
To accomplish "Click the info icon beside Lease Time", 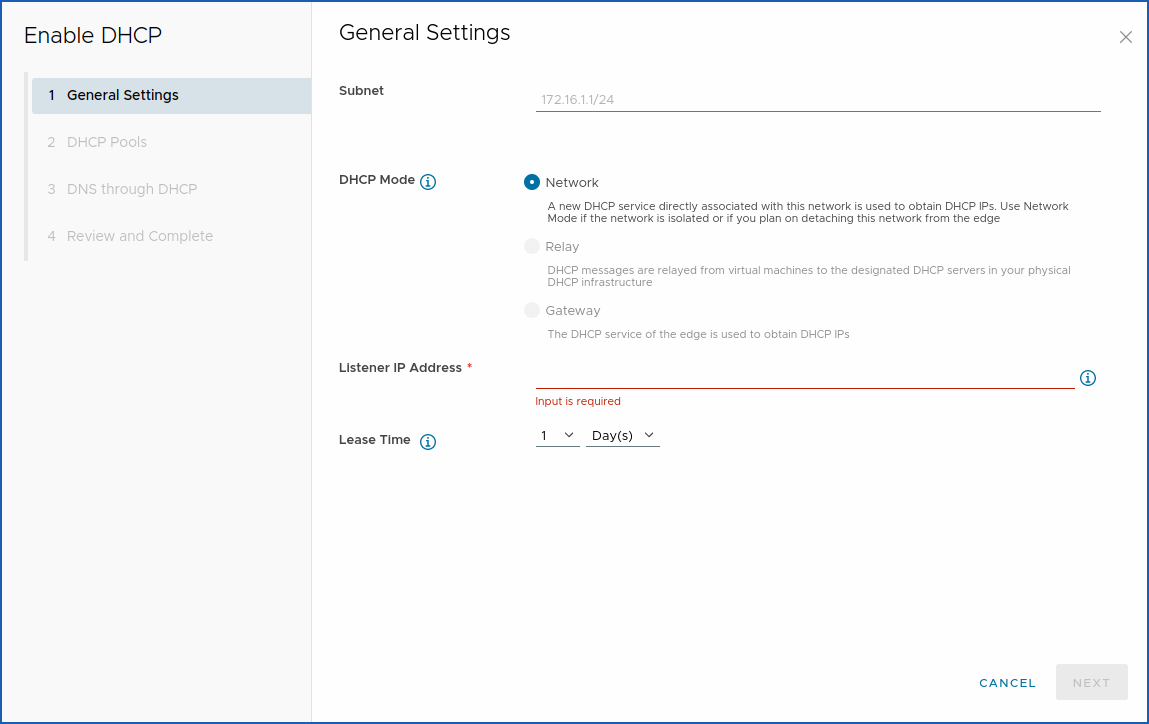I will (428, 441).
